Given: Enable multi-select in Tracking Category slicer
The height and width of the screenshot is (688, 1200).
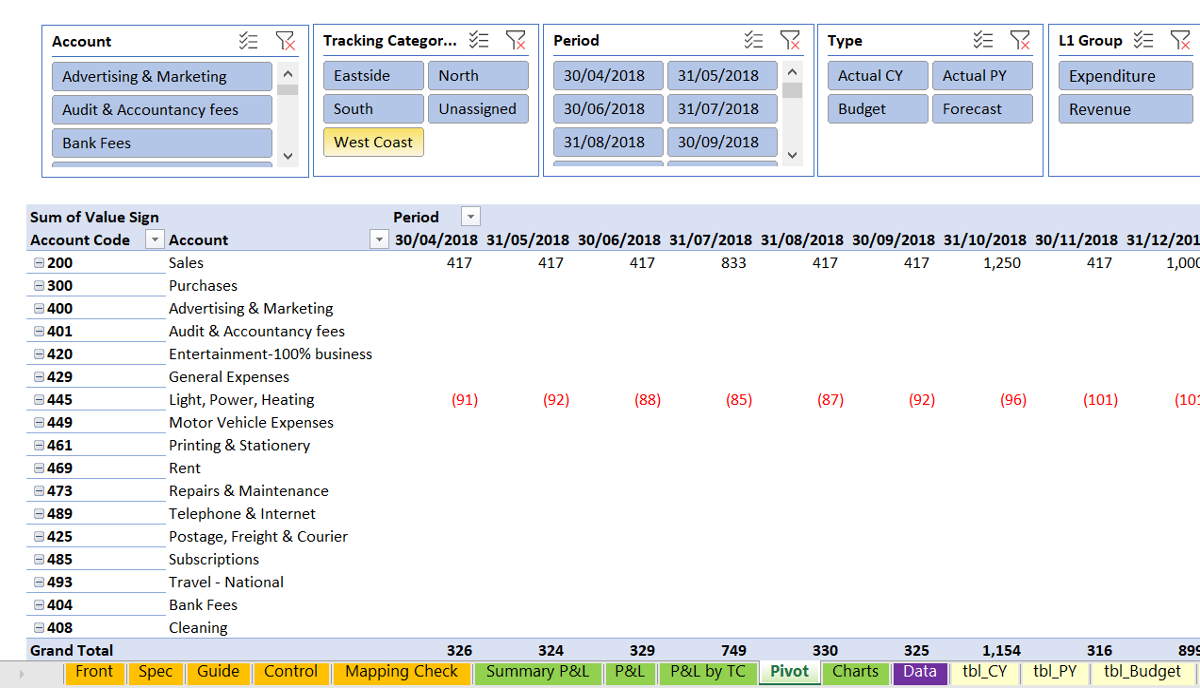Looking at the screenshot, I should 479,40.
